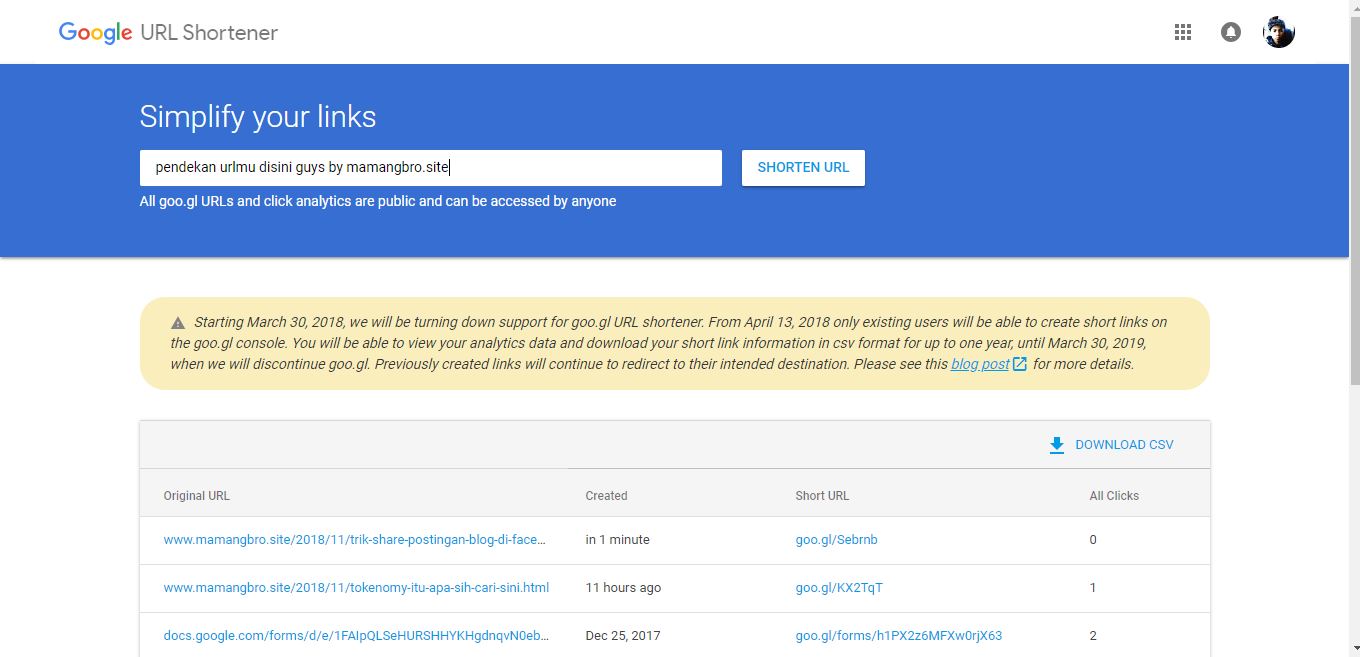The image size is (1360, 657).
Task: Click the 'Simplify your links' heading
Action: (258, 117)
